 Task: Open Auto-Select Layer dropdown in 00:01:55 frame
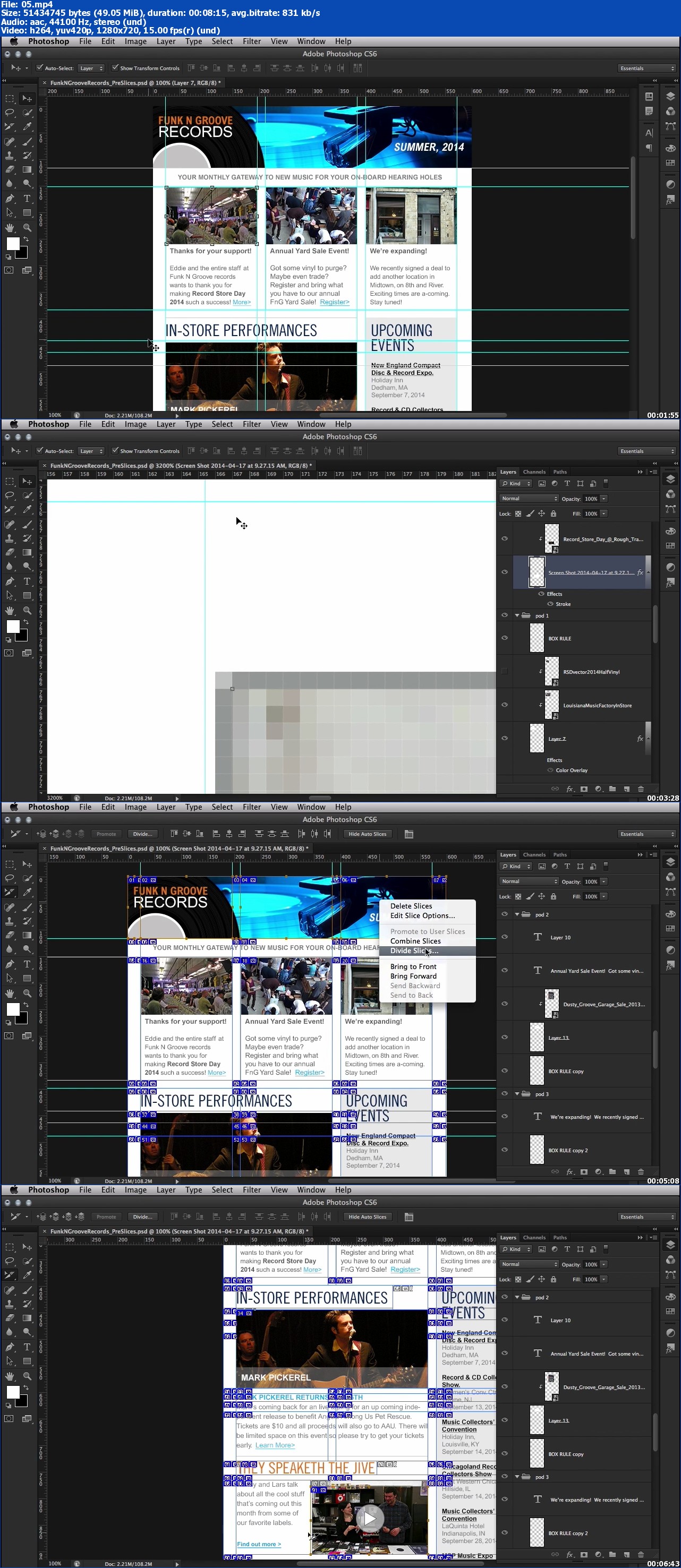pos(91,68)
